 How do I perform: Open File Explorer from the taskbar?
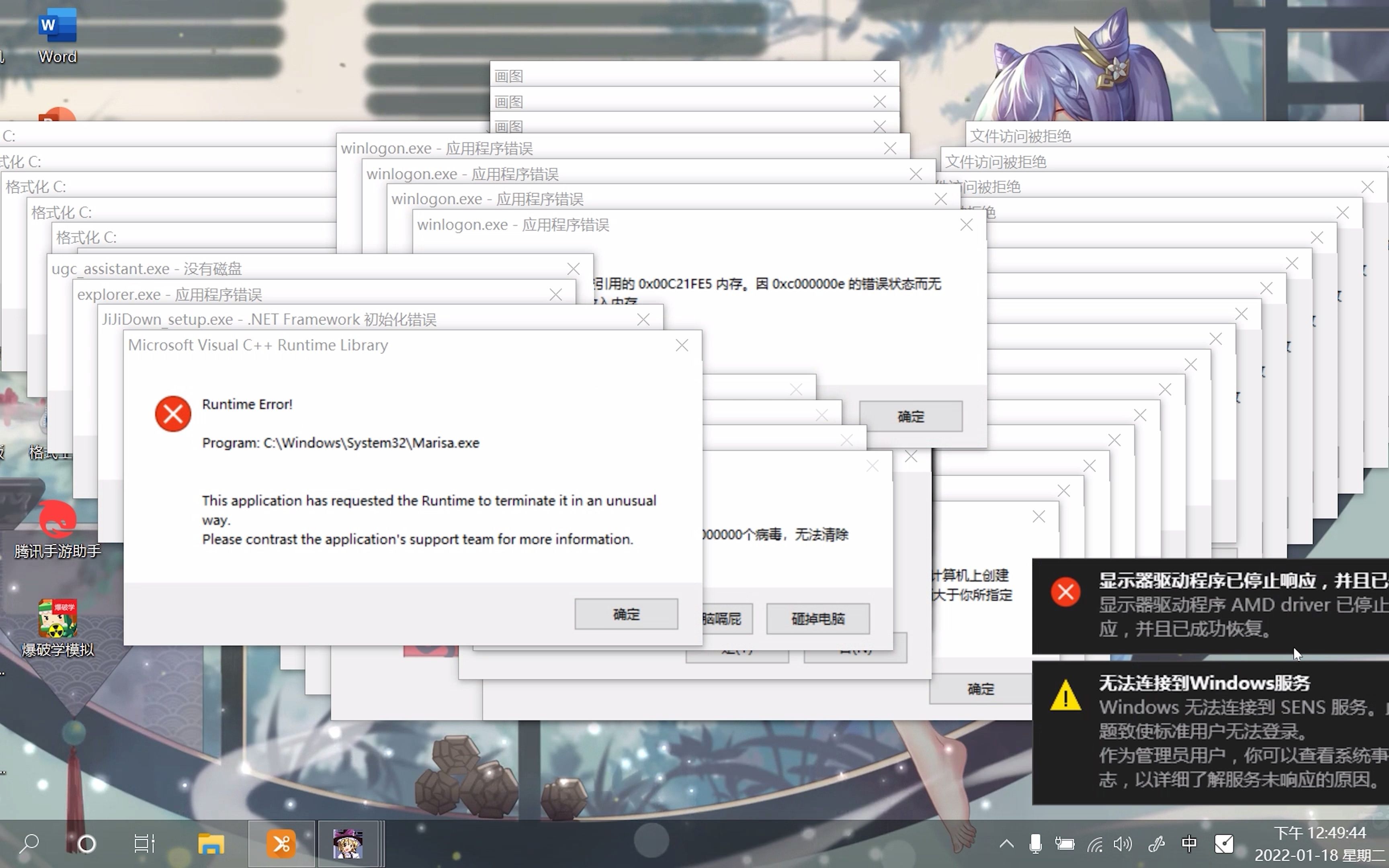click(211, 844)
